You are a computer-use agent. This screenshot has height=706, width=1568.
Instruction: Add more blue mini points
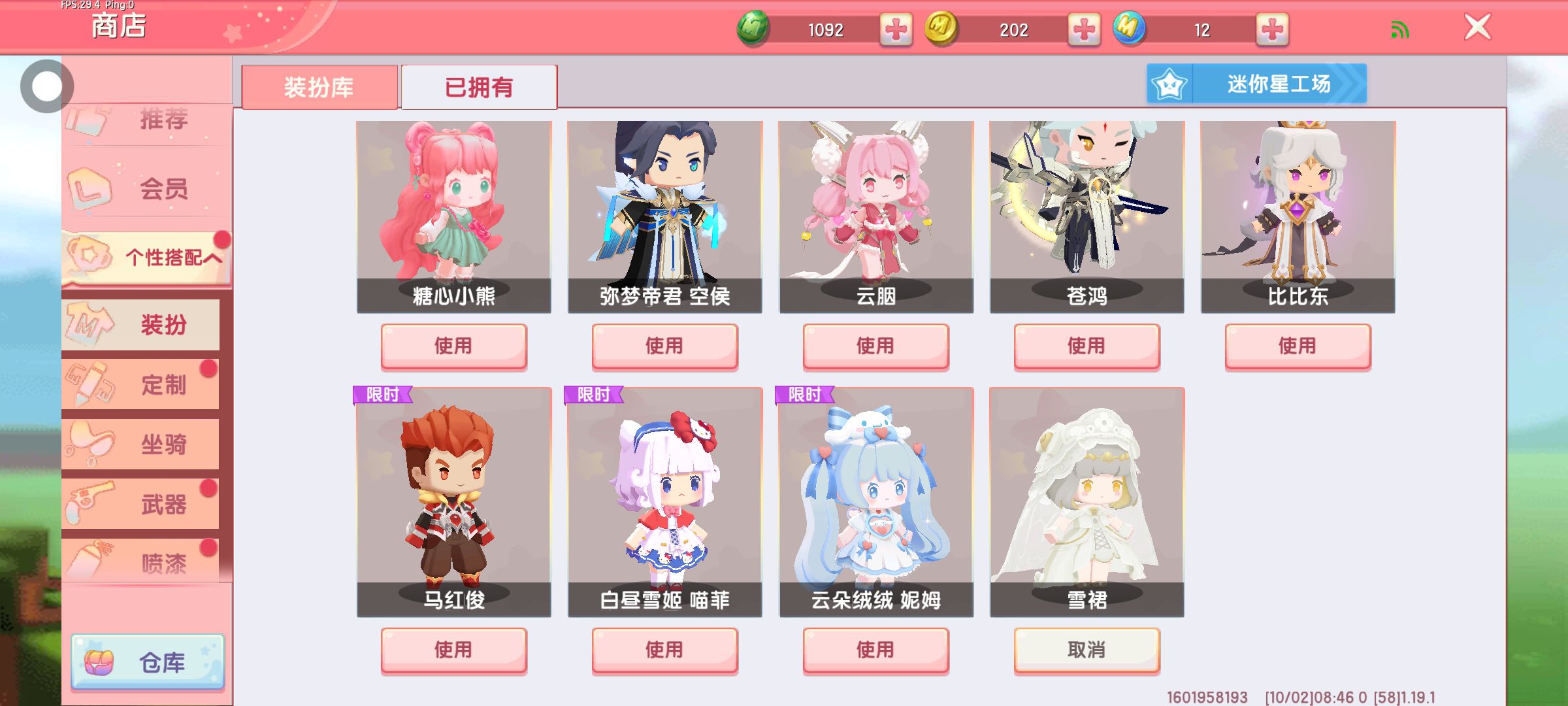[x=1272, y=30]
